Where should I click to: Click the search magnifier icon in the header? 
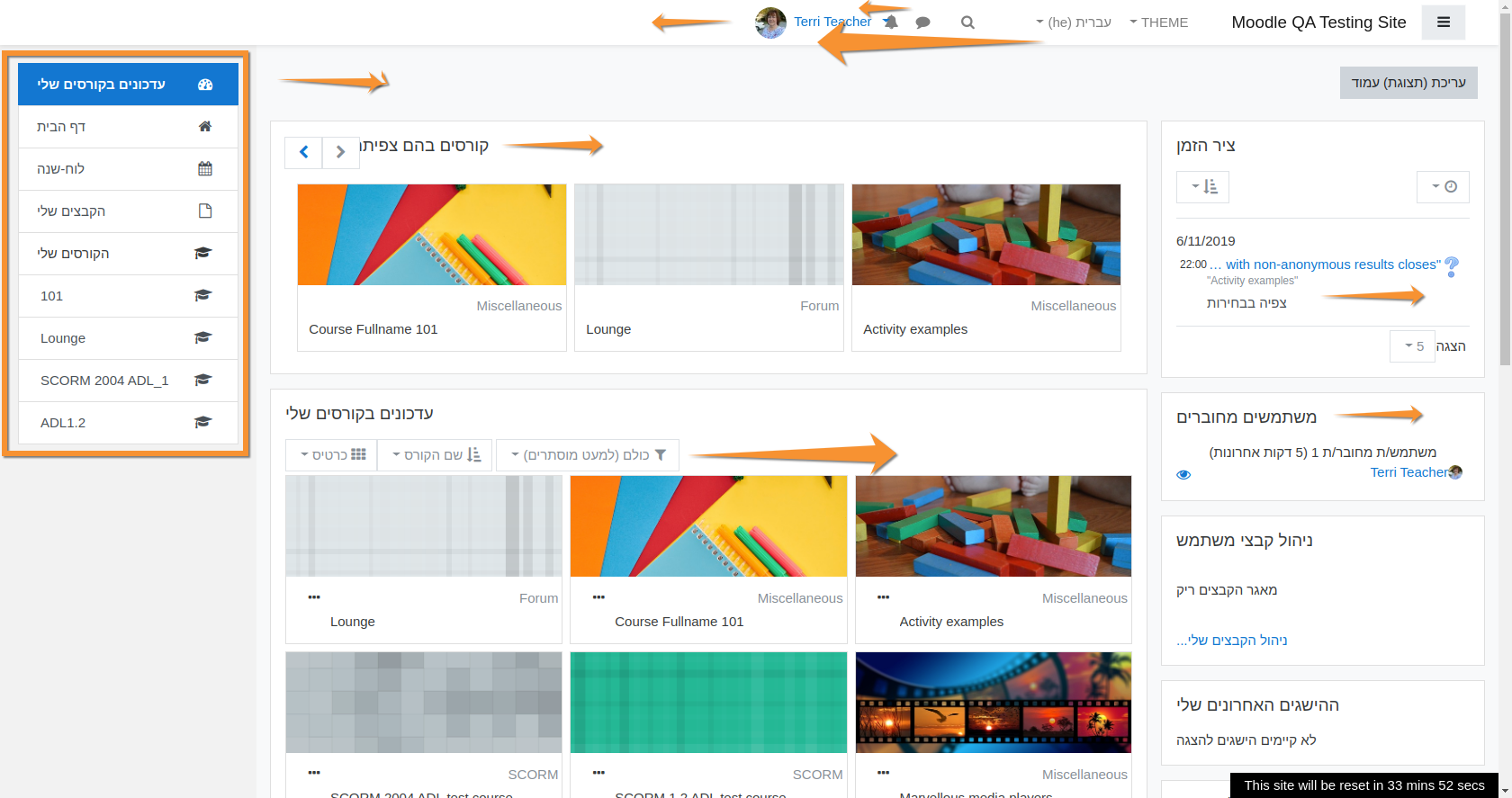(967, 22)
